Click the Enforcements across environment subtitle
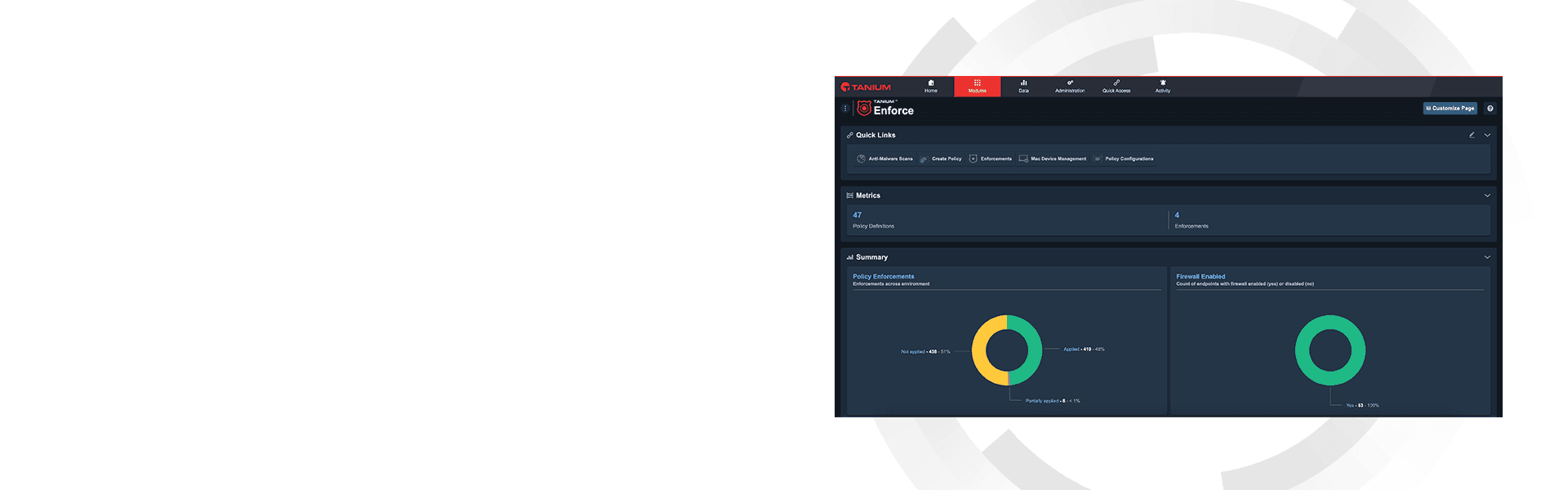The height and width of the screenshot is (490, 1568). [x=891, y=283]
